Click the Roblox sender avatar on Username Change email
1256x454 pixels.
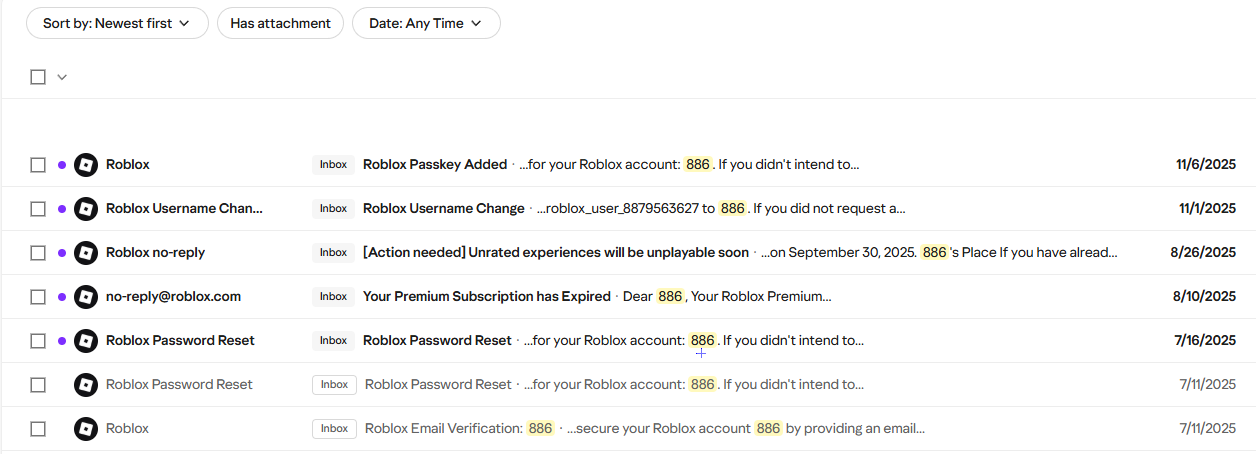point(86,209)
